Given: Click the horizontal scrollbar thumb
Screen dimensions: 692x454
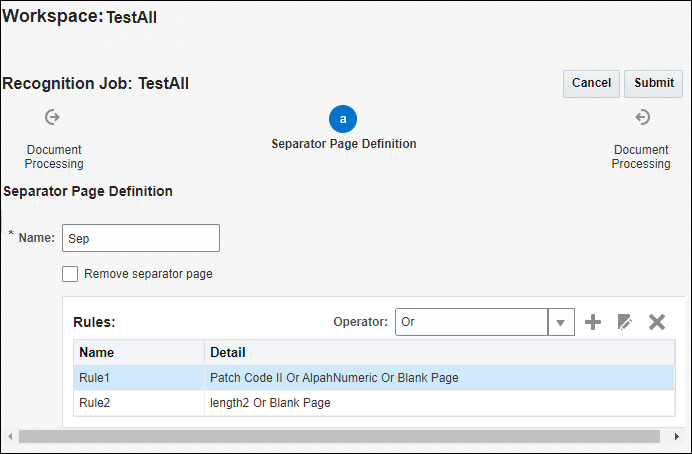Looking at the screenshot, I should (x=339, y=437).
